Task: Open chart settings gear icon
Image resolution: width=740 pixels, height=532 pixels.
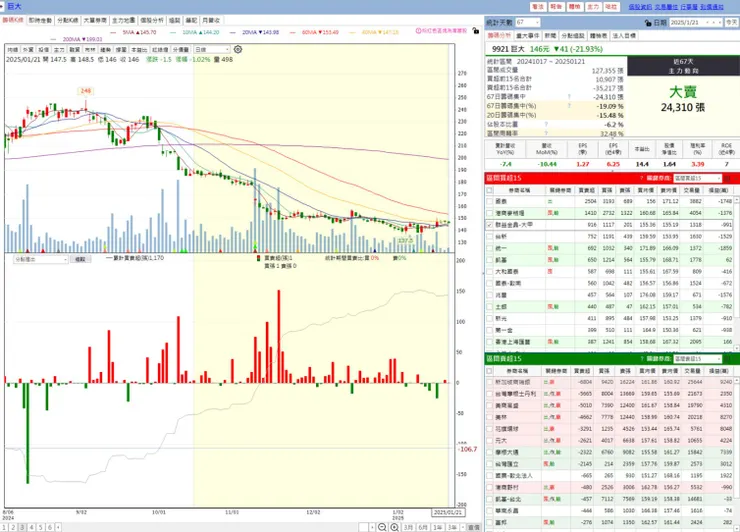Action: click(238, 49)
